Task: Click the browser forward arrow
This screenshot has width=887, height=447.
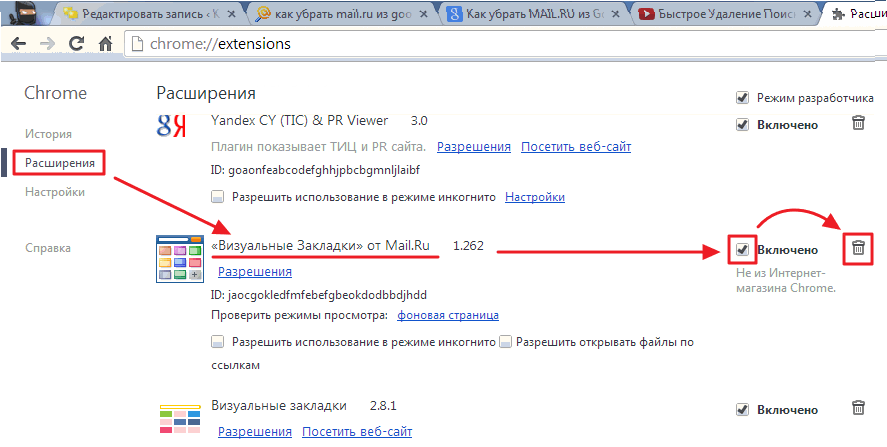Action: pyautogui.click(x=48, y=44)
